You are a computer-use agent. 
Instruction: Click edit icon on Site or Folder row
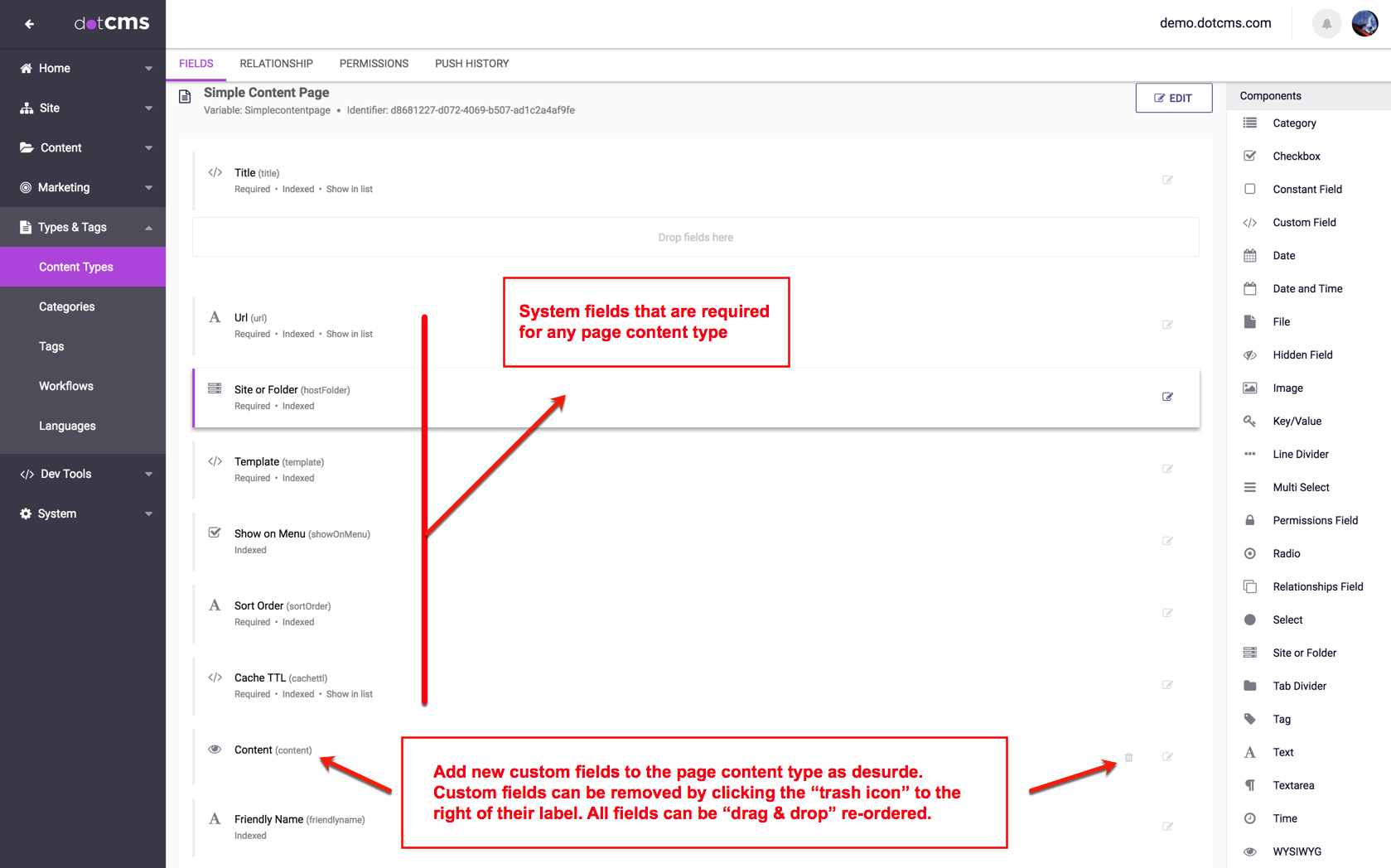click(x=1167, y=397)
